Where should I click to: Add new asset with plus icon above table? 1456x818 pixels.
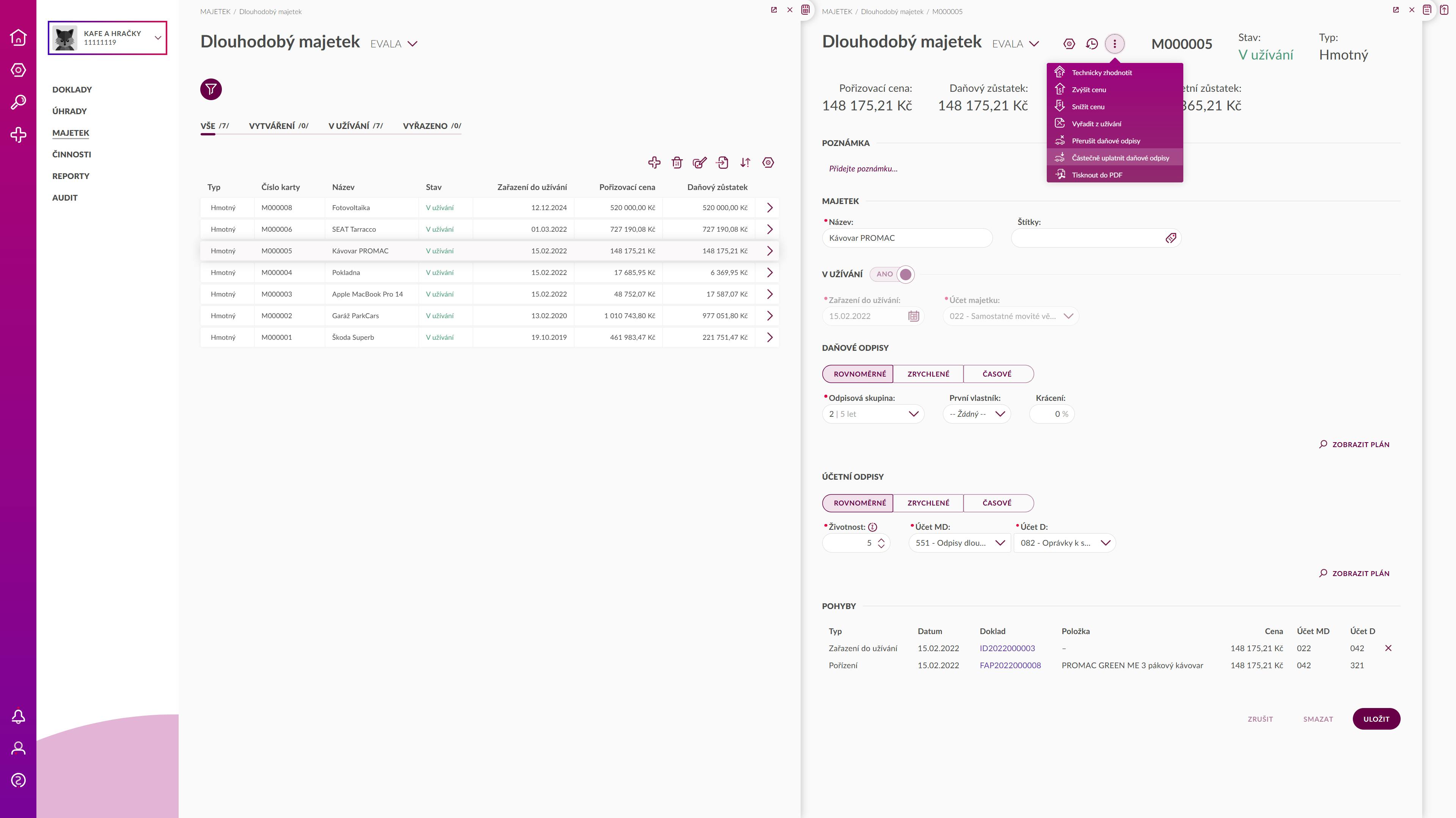point(654,163)
